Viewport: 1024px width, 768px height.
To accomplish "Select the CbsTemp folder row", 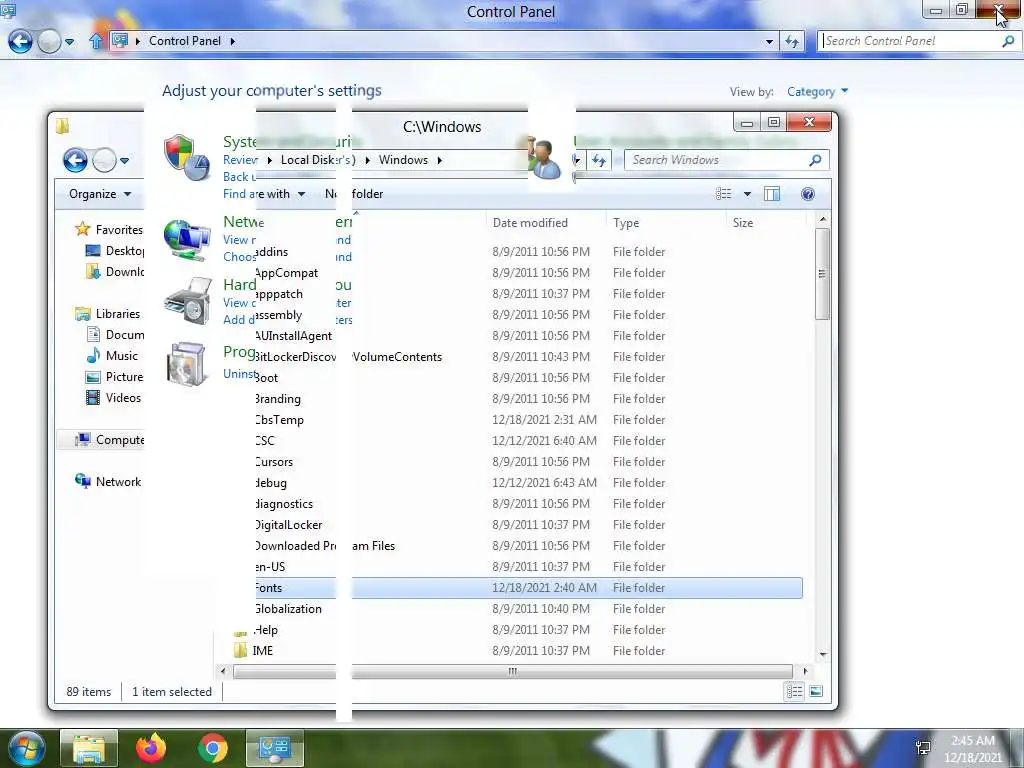I will [528, 420].
